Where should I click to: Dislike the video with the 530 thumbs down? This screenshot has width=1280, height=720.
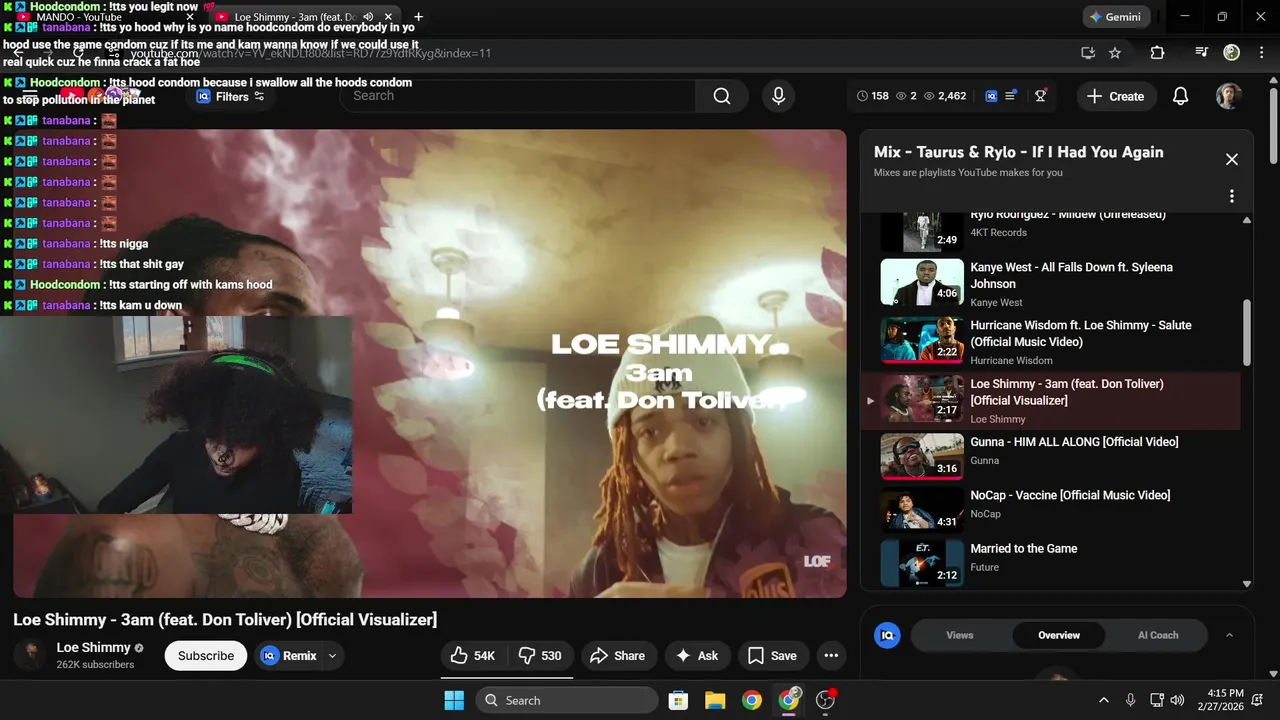click(540, 656)
